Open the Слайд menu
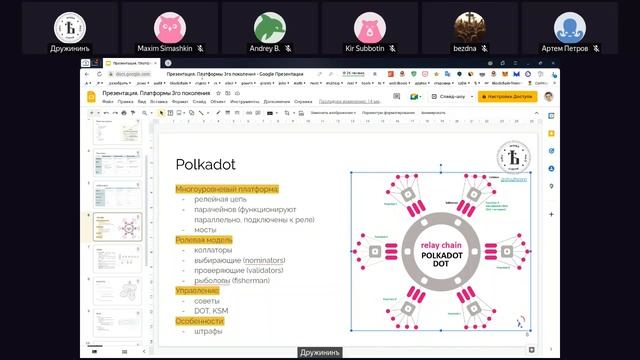This screenshot has height=360, width=640. coord(199,102)
